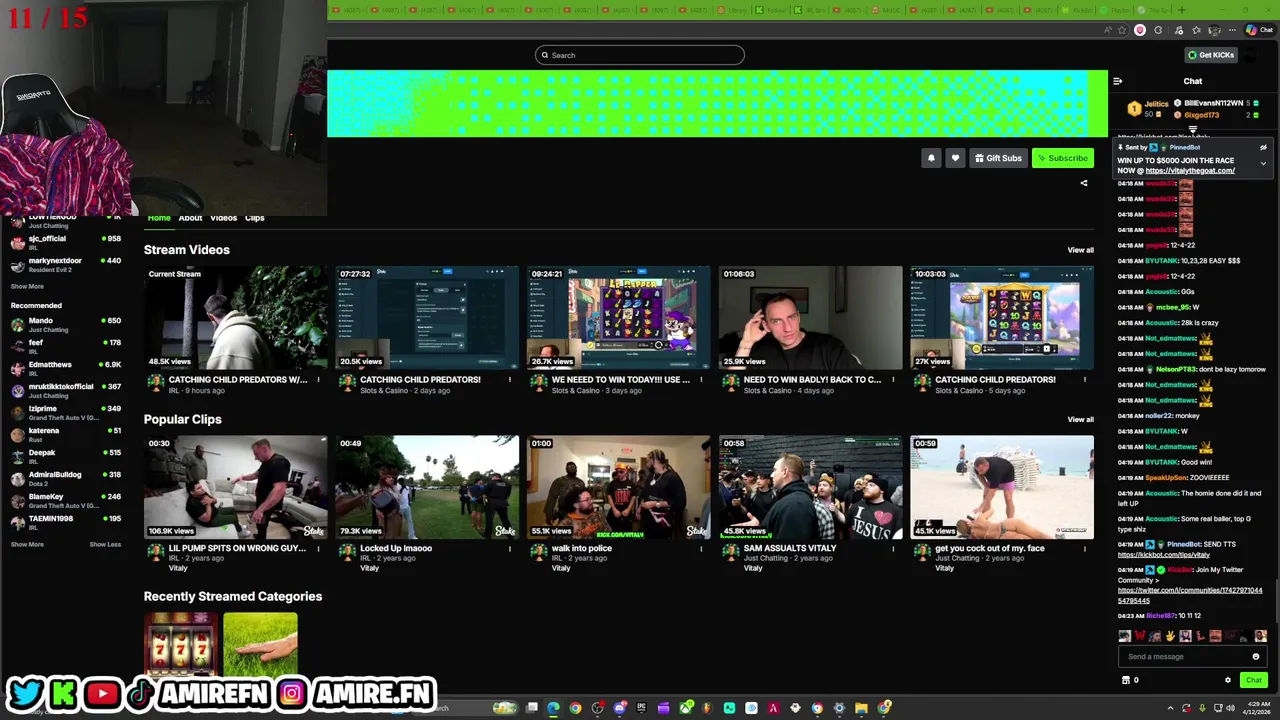Open options menu for NEED TO WIN BADLY video
Viewport: 1280px width, 720px height.
tap(893, 380)
